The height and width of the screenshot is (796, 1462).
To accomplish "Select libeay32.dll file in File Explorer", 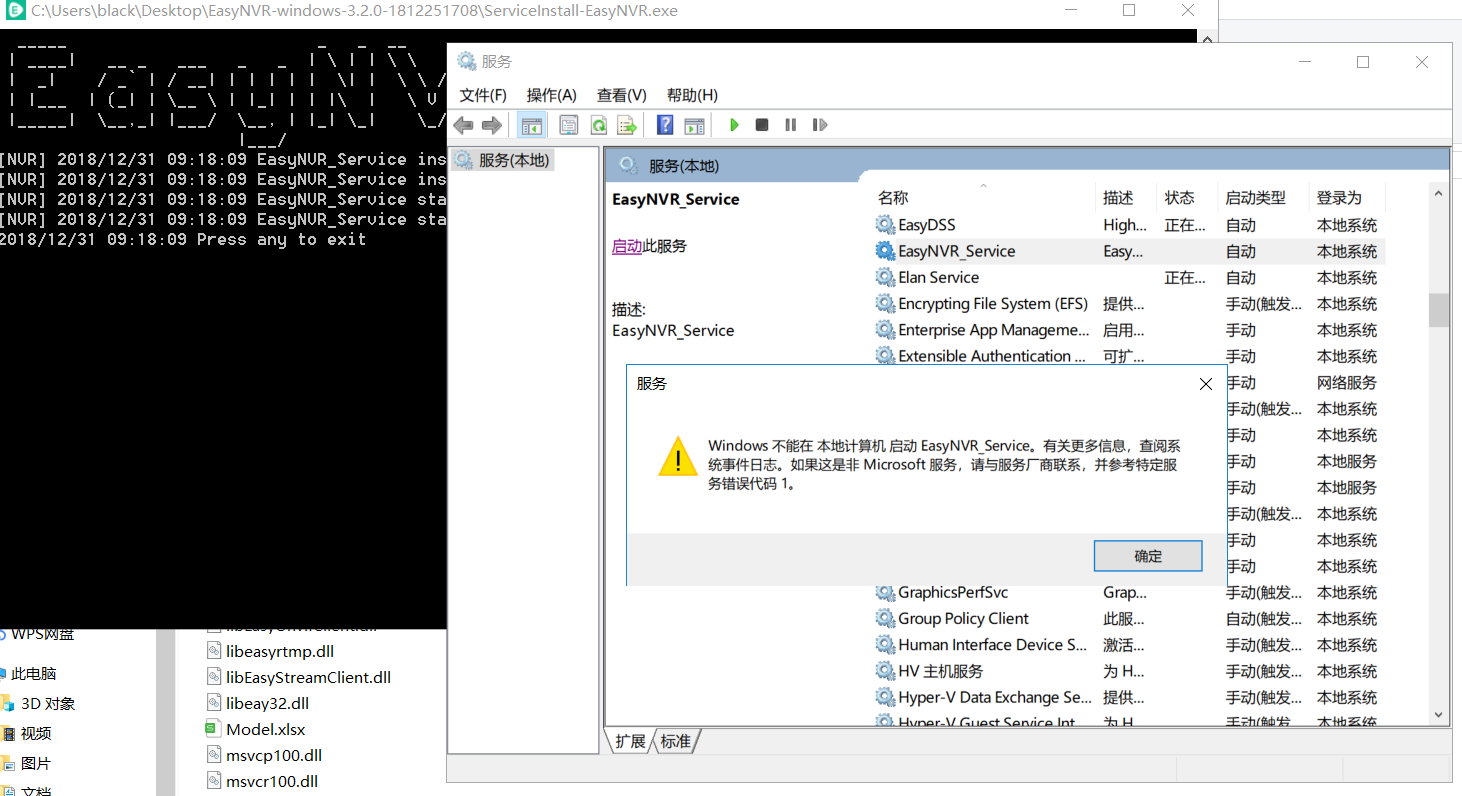I will pyautogui.click(x=267, y=703).
